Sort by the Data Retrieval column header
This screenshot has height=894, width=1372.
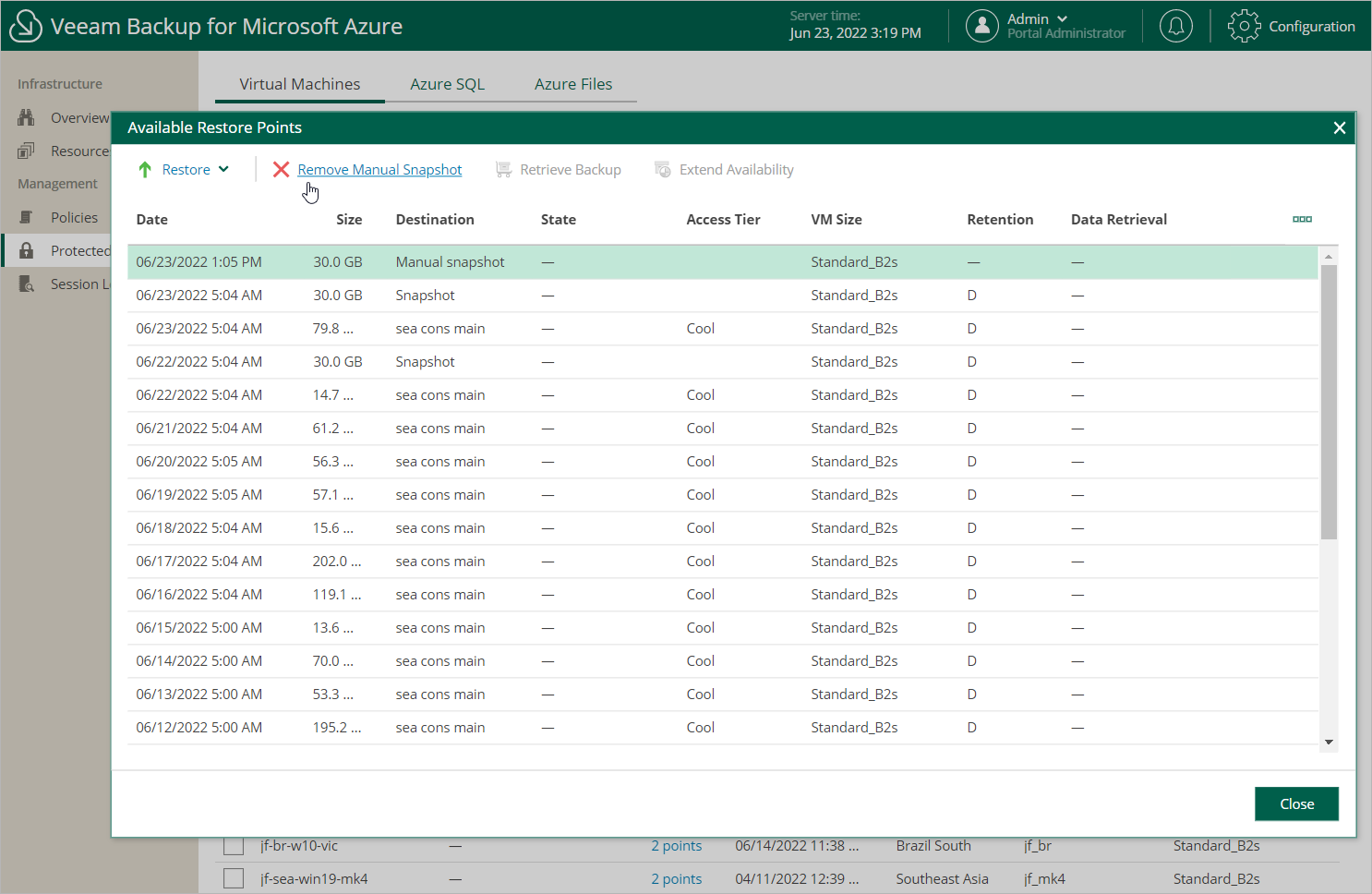pos(1119,220)
